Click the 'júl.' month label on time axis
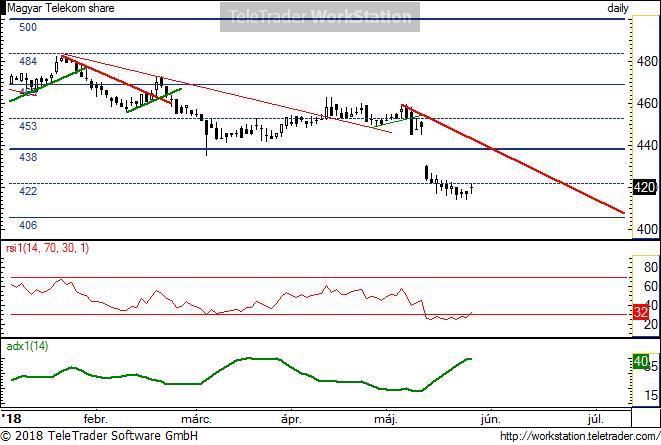 point(596,419)
